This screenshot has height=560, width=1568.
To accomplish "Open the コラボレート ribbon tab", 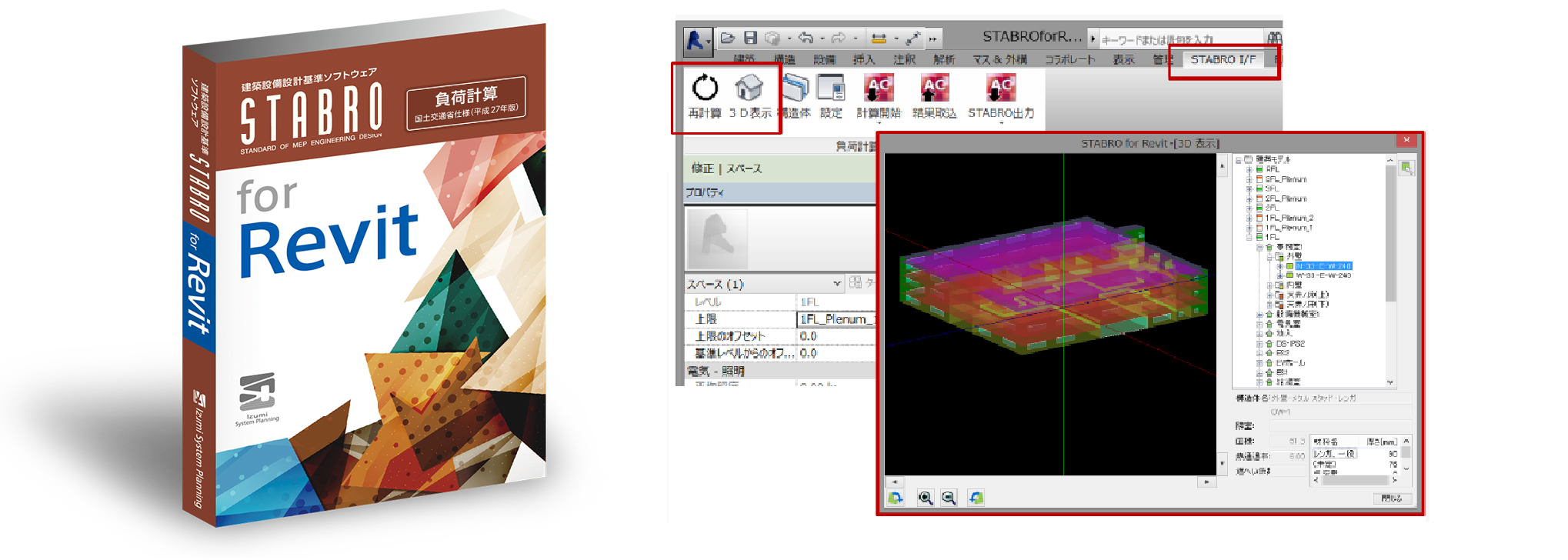I will (1069, 59).
